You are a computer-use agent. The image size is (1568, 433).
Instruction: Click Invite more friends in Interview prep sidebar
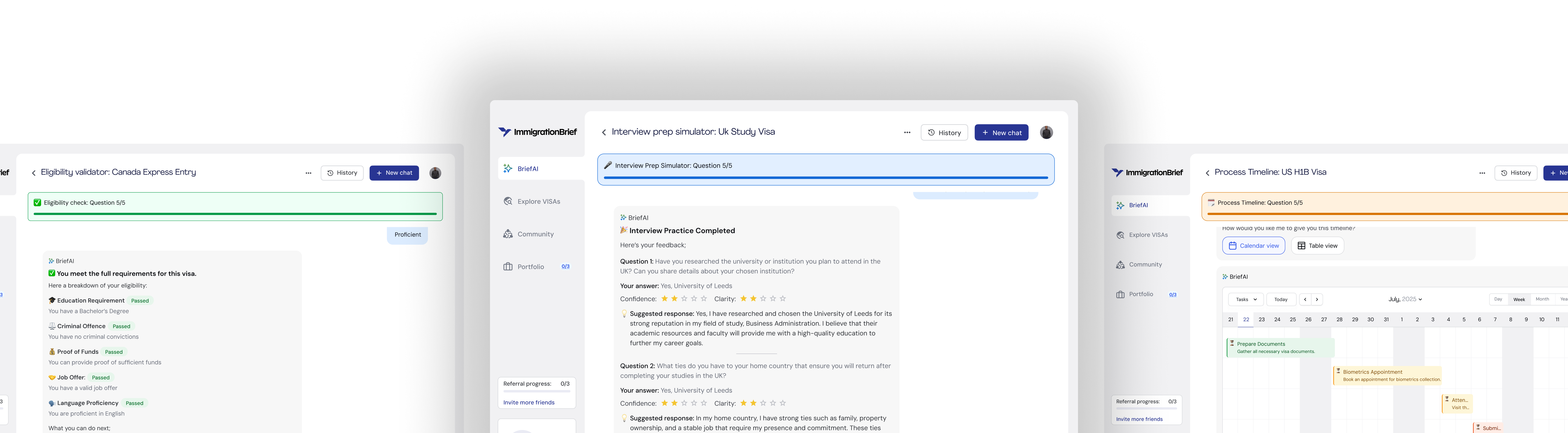529,403
